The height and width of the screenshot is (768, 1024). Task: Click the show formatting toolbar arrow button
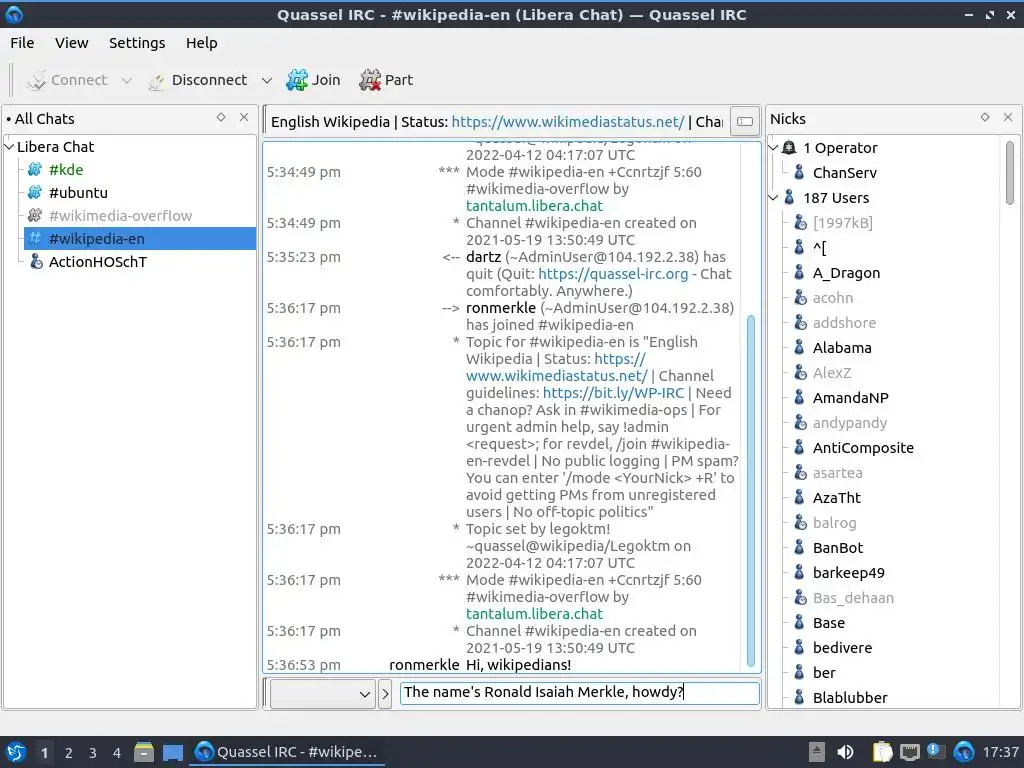click(x=385, y=694)
